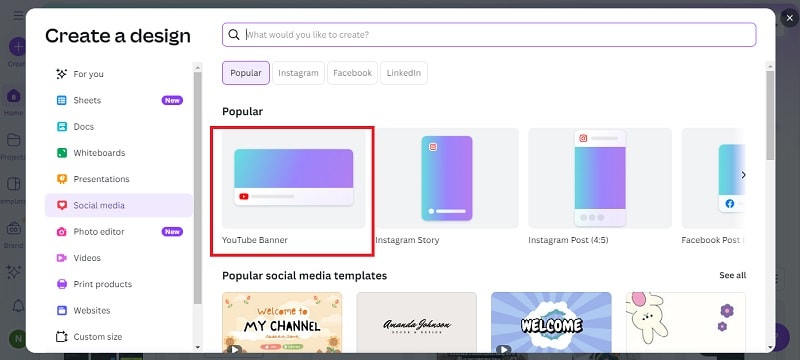Switch to the Instagram filter tab
The image size is (800, 360).
(x=298, y=73)
